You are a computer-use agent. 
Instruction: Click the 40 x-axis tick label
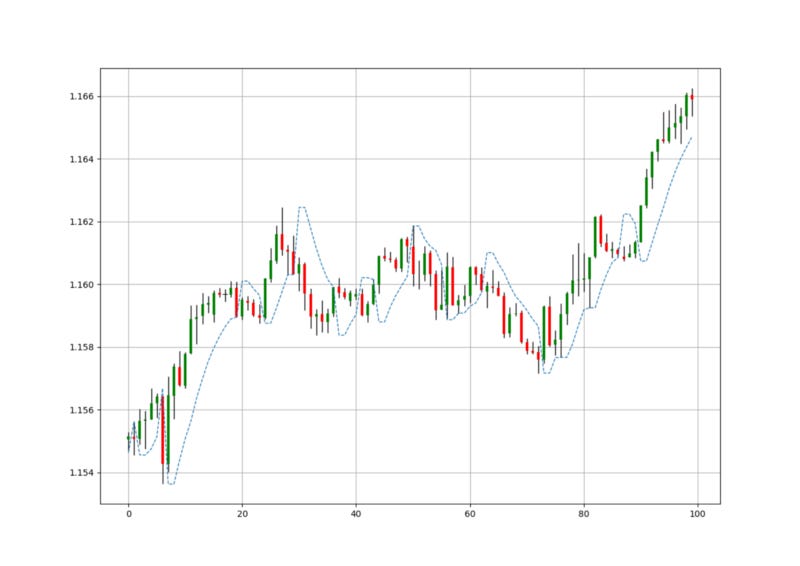coord(356,514)
